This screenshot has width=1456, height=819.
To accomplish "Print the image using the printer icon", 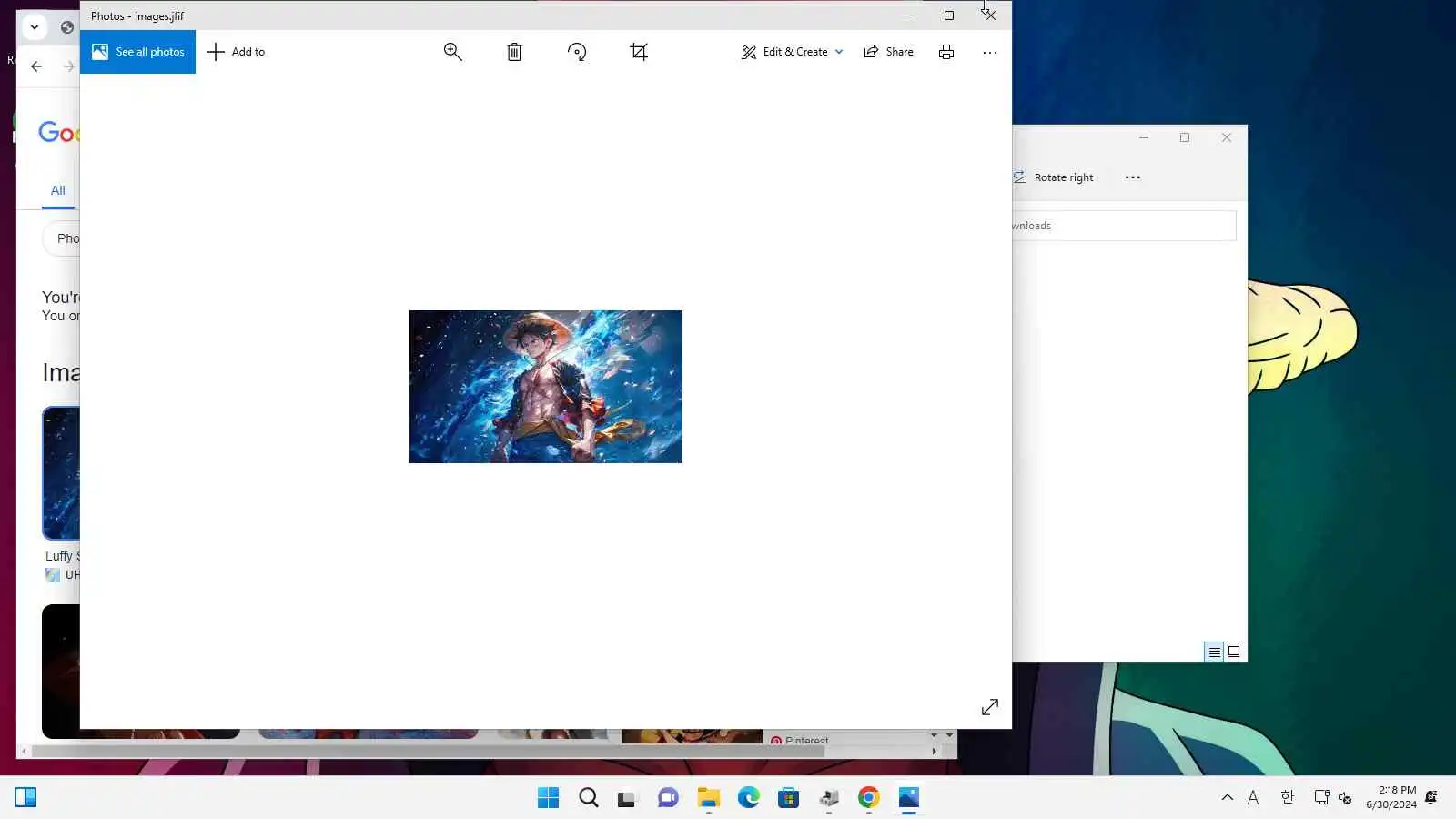I will (946, 52).
